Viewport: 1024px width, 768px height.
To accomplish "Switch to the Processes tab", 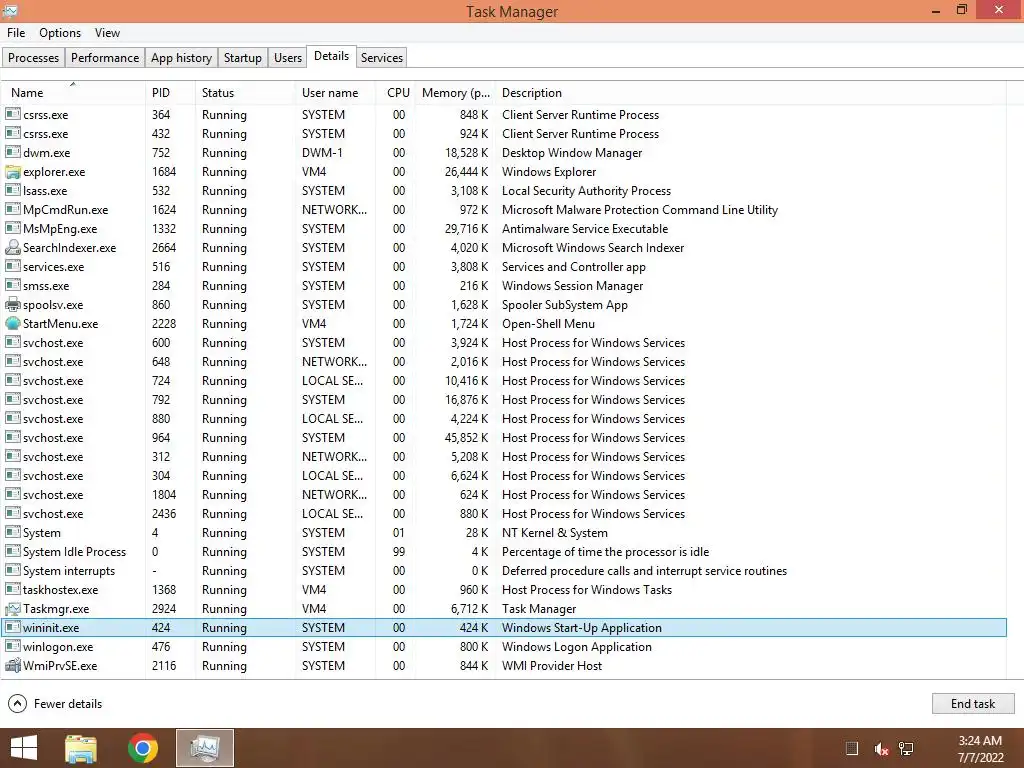I will [x=33, y=57].
